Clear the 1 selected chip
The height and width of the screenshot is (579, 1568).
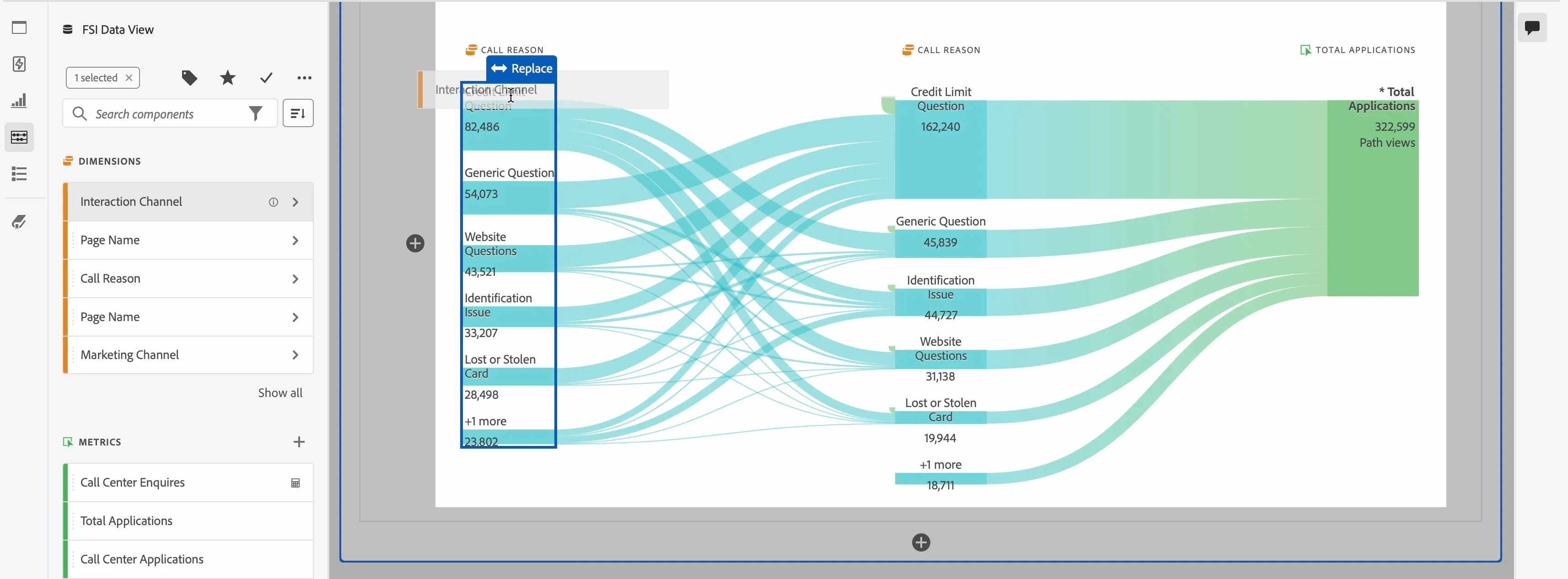(x=129, y=78)
